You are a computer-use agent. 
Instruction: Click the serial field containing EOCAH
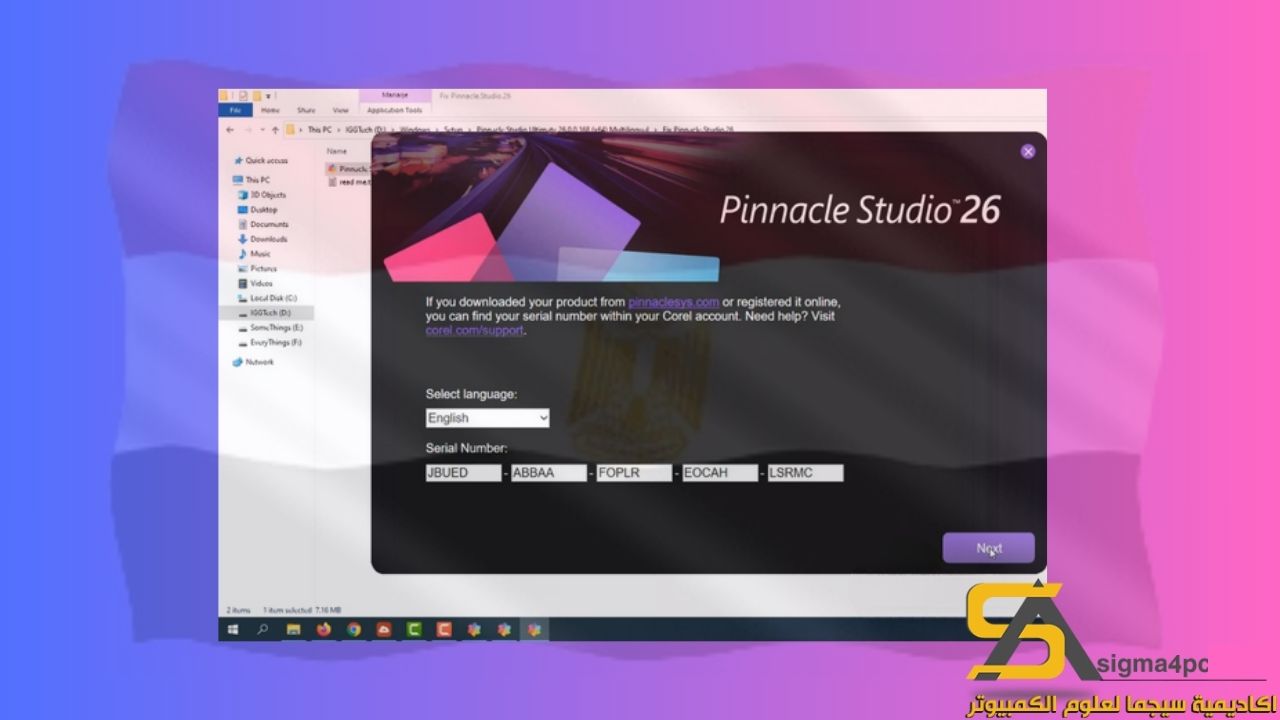click(720, 473)
